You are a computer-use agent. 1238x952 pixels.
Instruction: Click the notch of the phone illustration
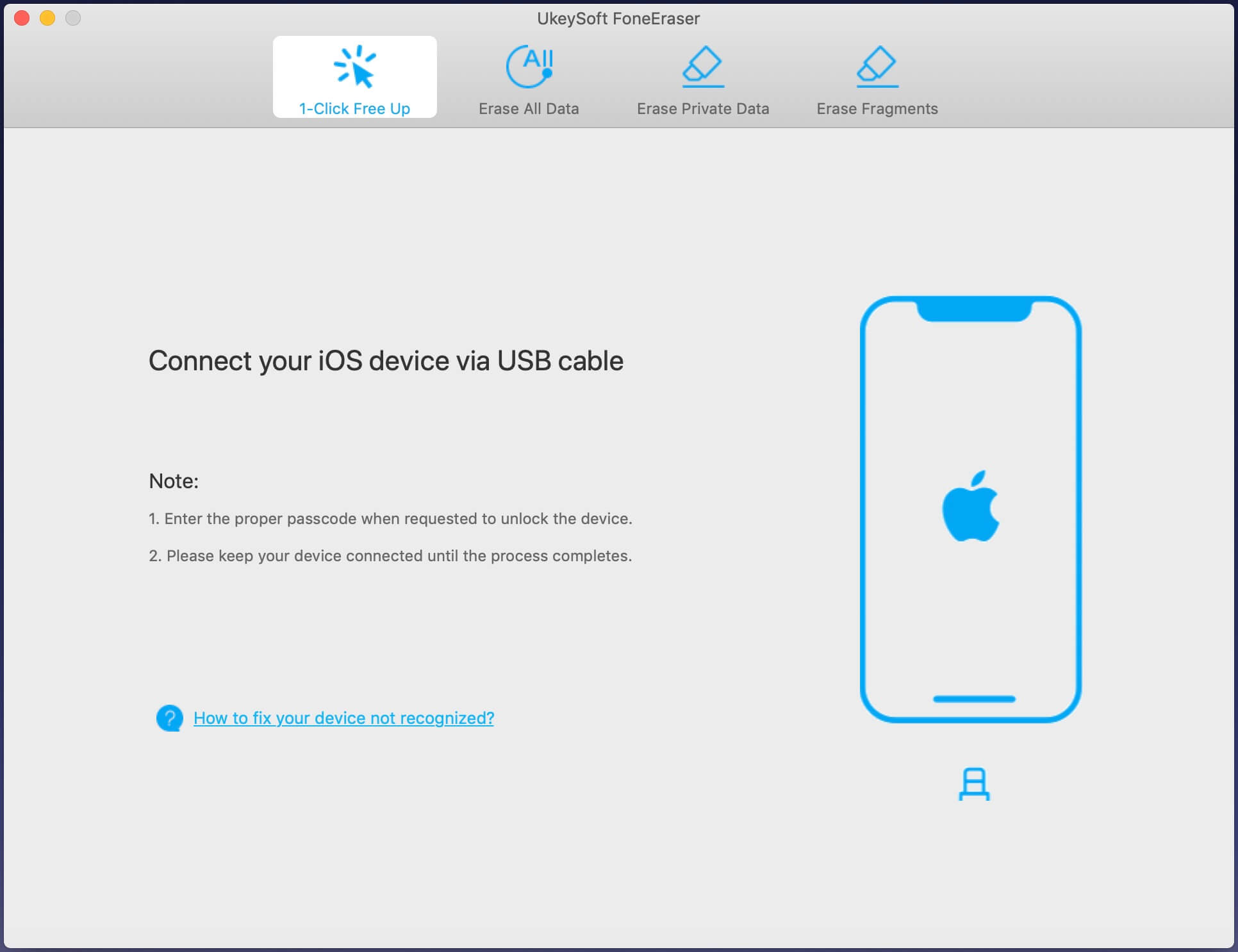pos(974,311)
